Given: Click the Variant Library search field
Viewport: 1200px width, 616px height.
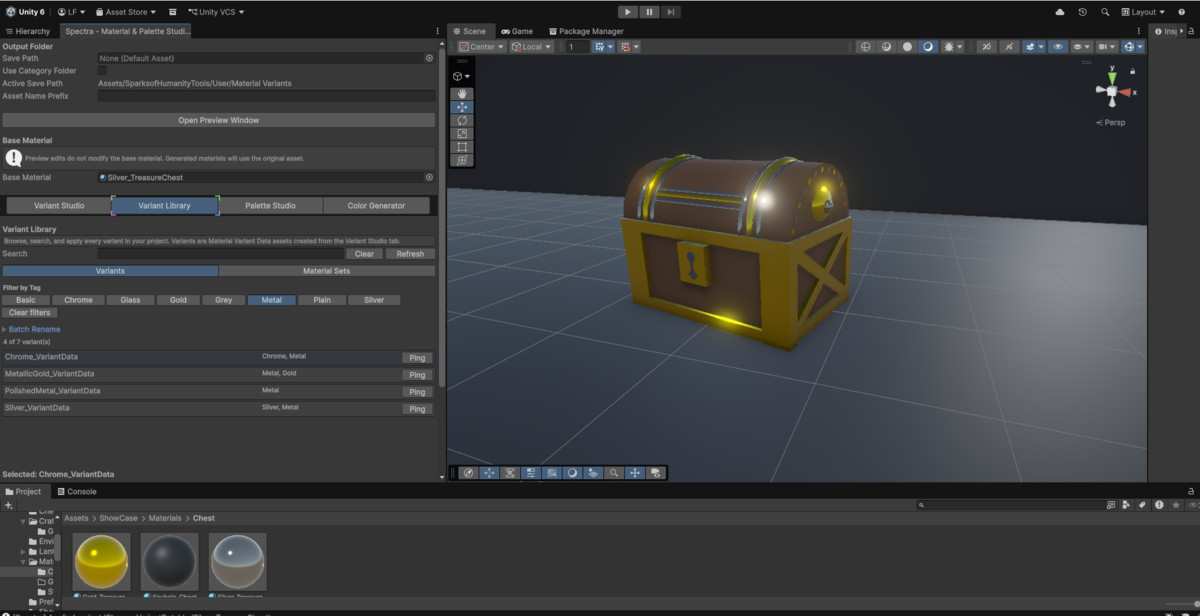Looking at the screenshot, I should (220, 254).
